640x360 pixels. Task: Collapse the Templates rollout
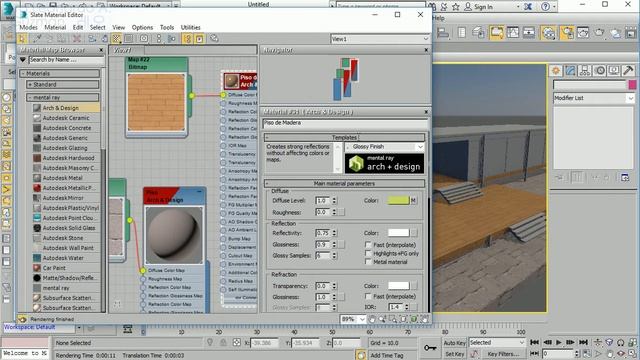[344, 138]
